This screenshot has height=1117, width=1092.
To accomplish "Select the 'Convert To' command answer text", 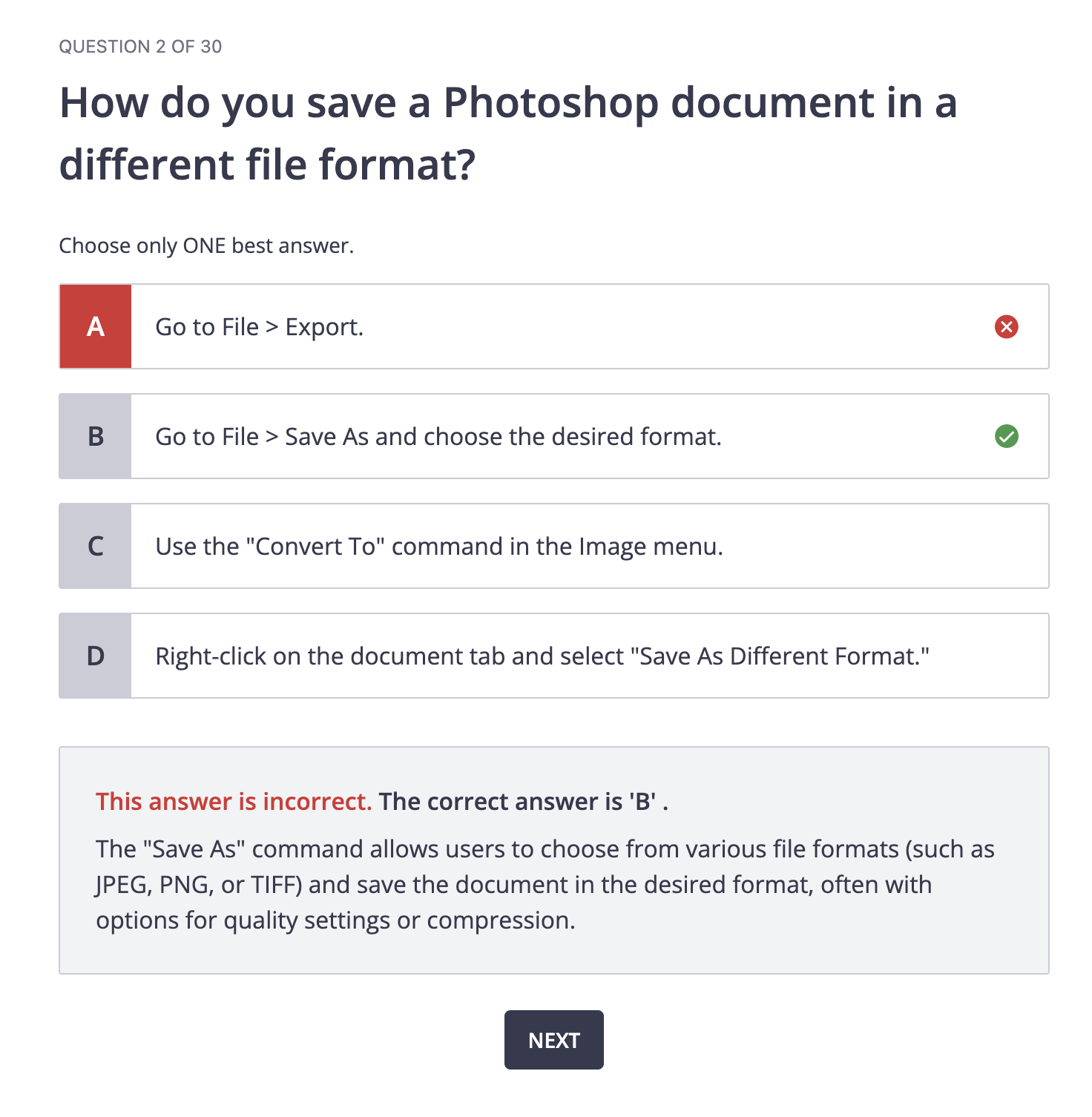I will coord(439,547).
